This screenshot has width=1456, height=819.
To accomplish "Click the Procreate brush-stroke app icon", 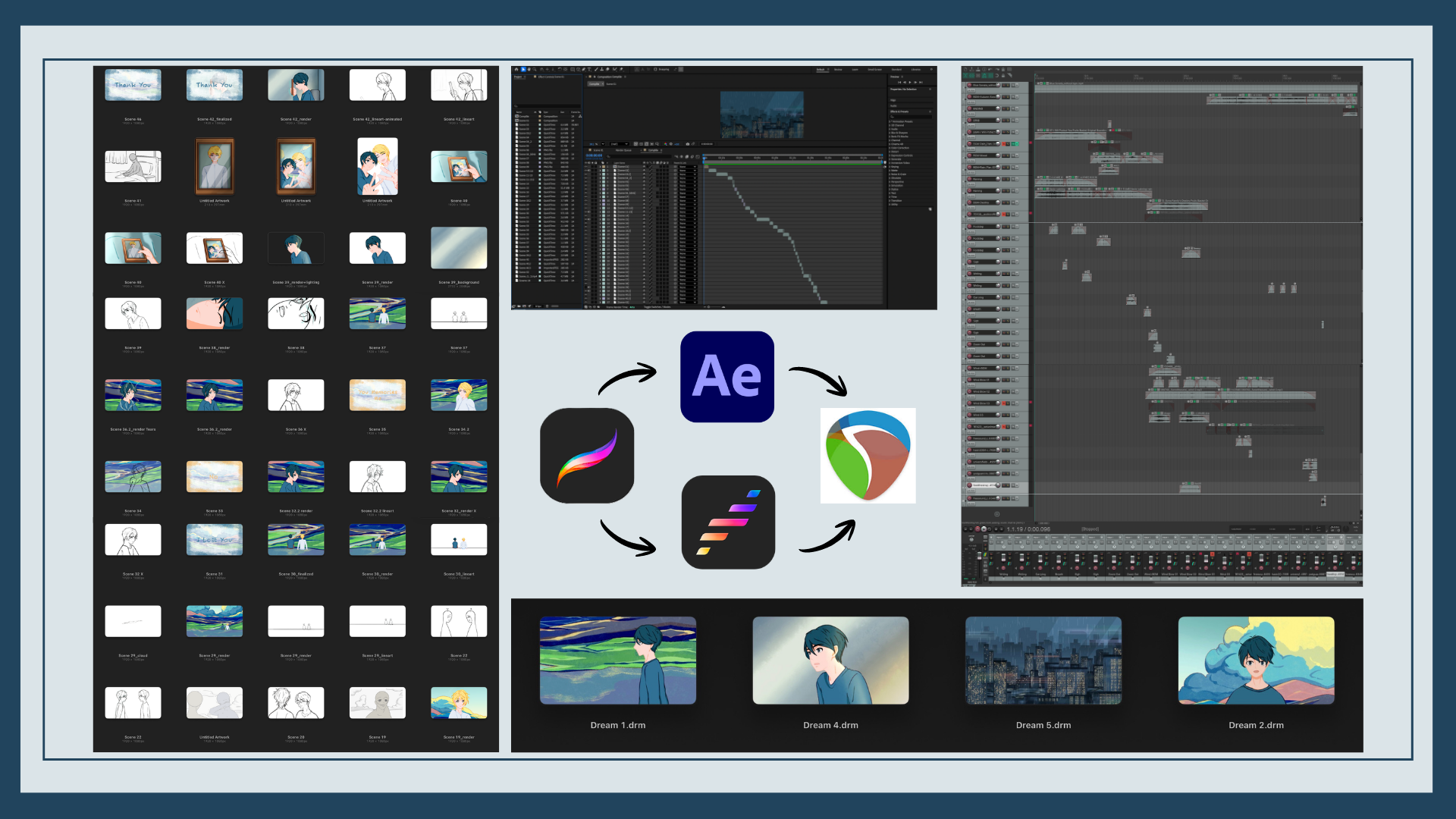I will pyautogui.click(x=587, y=455).
